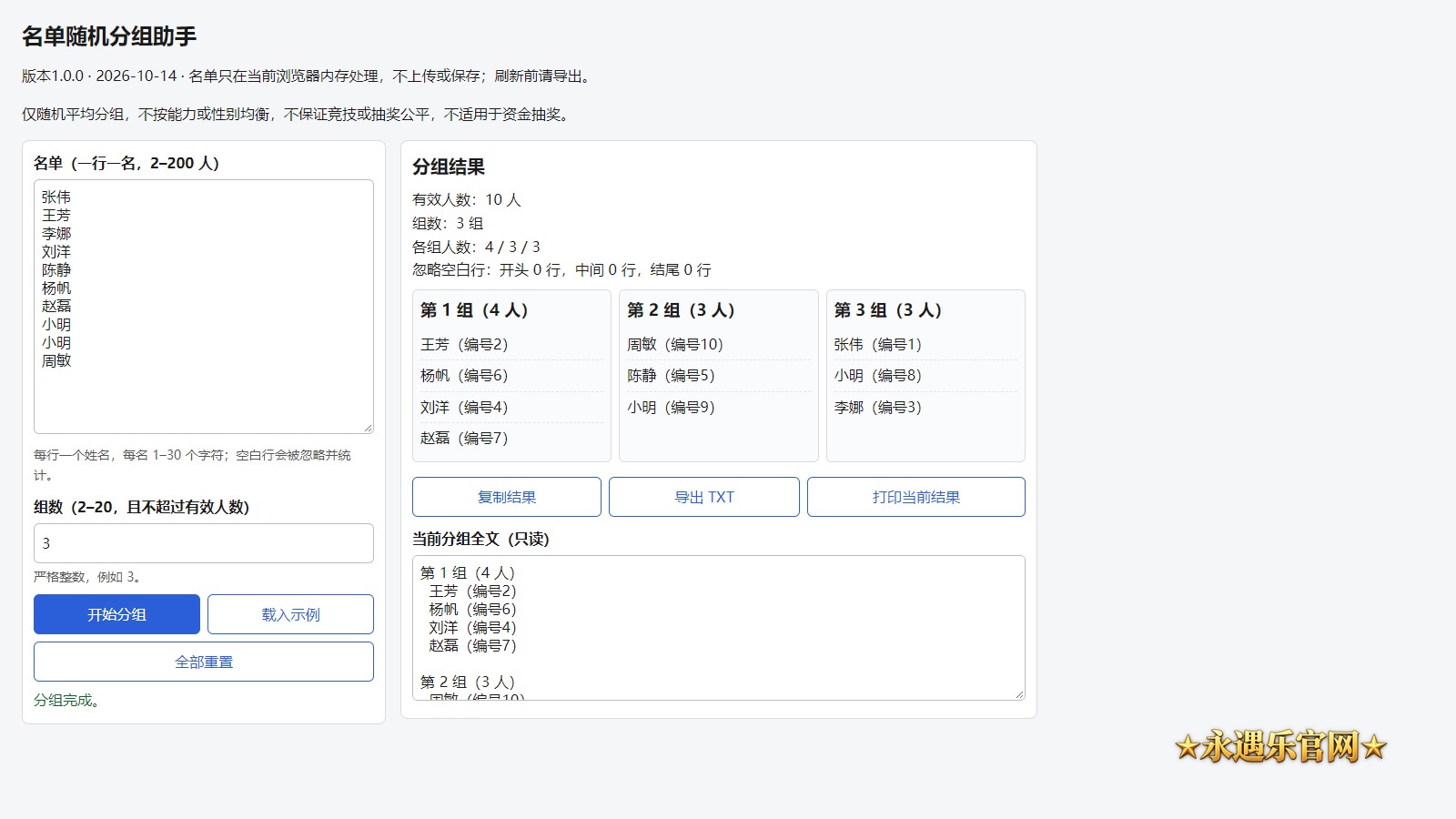Grab the 当前分组全文 textarea resize handle
Screen dimensions: 1456x819
tap(1019, 694)
